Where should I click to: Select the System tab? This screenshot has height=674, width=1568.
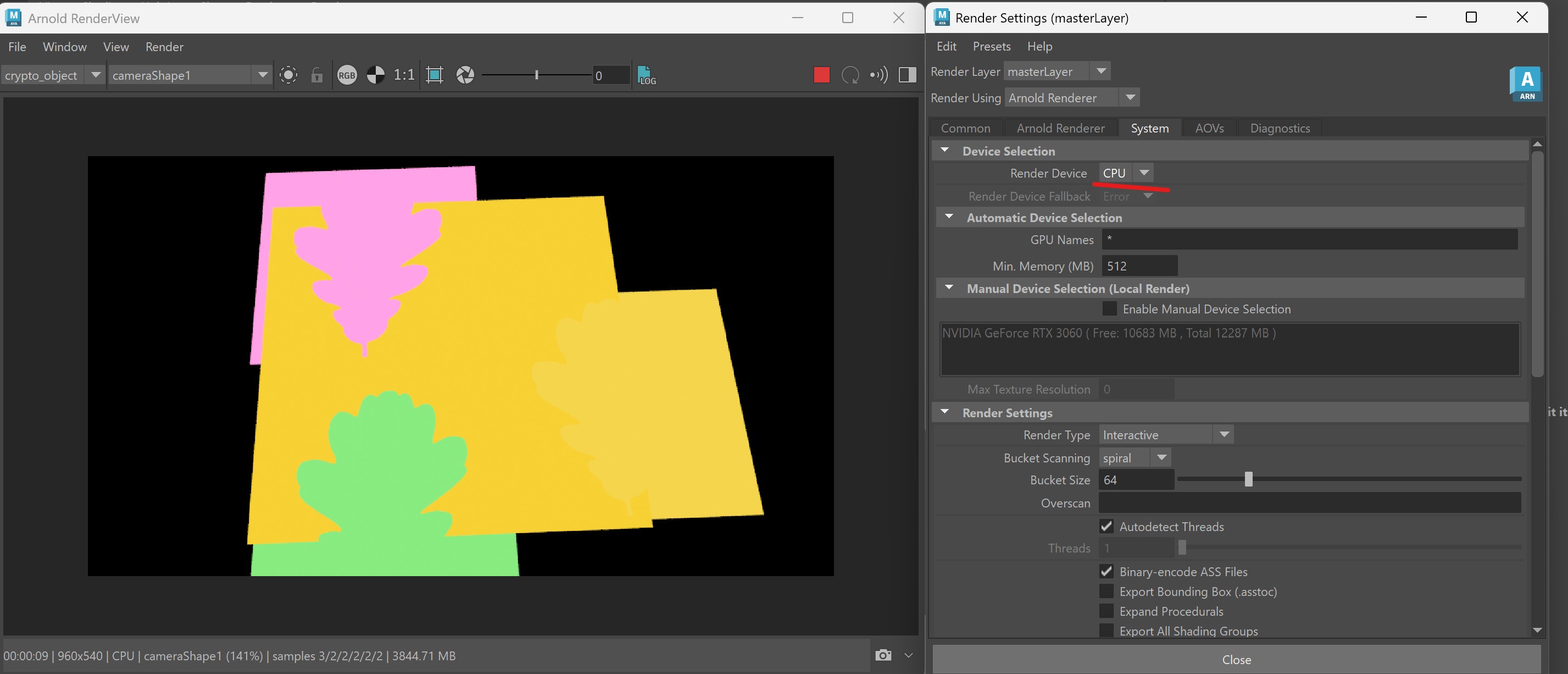pos(1149,128)
